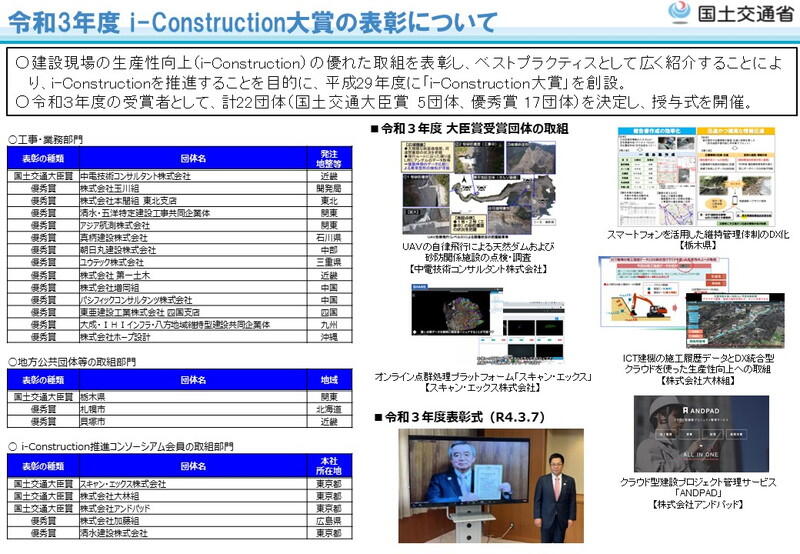This screenshot has width=800, height=554.
Task: Click the 北海道 region cell
Action: coord(329,409)
